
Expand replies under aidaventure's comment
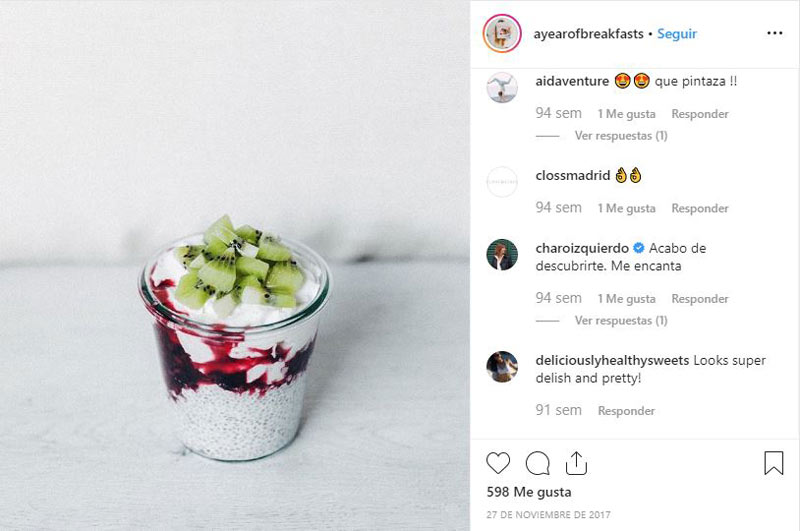point(621,136)
